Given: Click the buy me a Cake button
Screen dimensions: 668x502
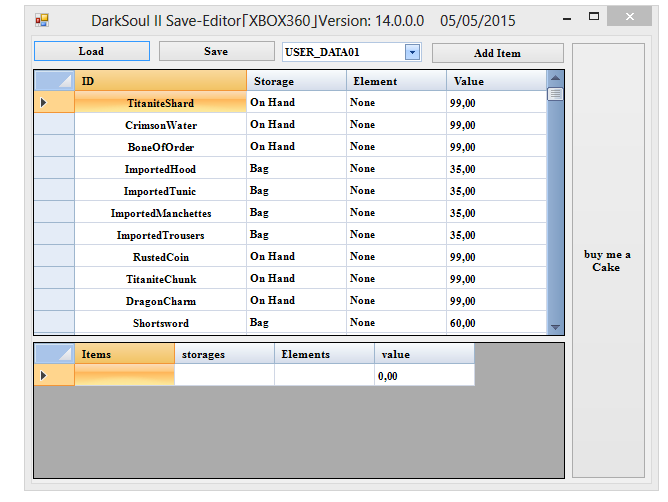Looking at the screenshot, I should (x=607, y=260).
